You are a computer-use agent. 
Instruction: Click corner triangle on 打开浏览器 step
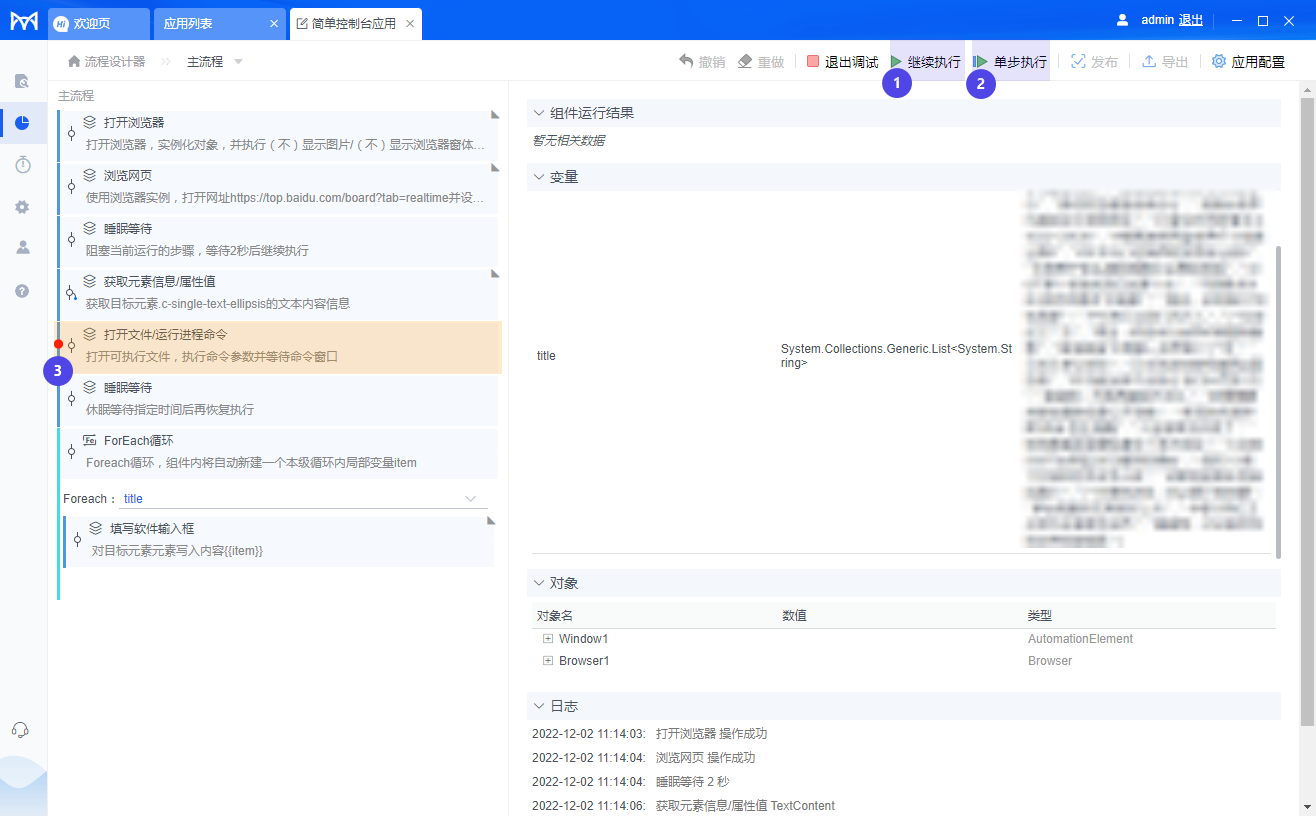pos(494,115)
